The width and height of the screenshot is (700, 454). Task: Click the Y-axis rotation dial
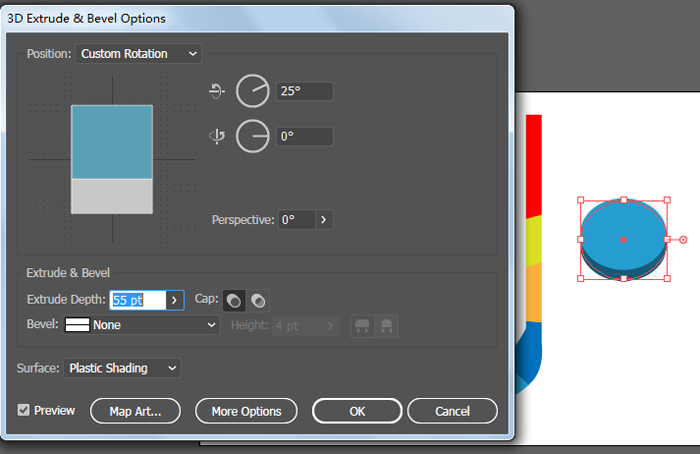click(253, 136)
